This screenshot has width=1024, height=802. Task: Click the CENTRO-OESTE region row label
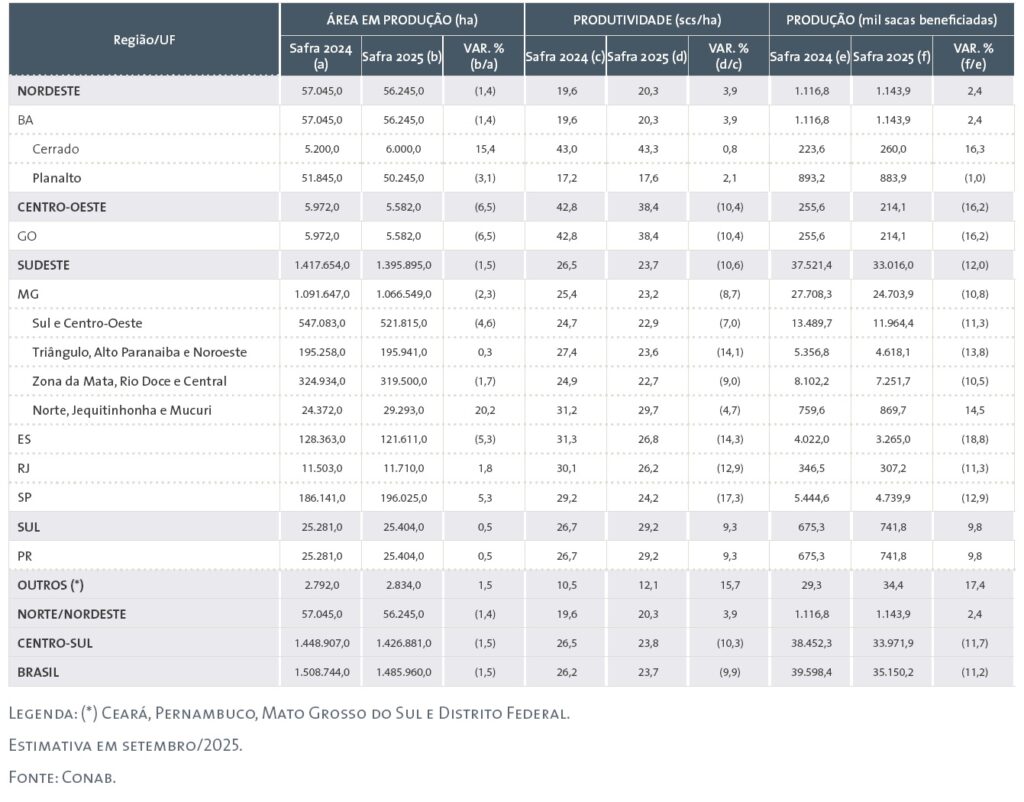[x=62, y=207]
